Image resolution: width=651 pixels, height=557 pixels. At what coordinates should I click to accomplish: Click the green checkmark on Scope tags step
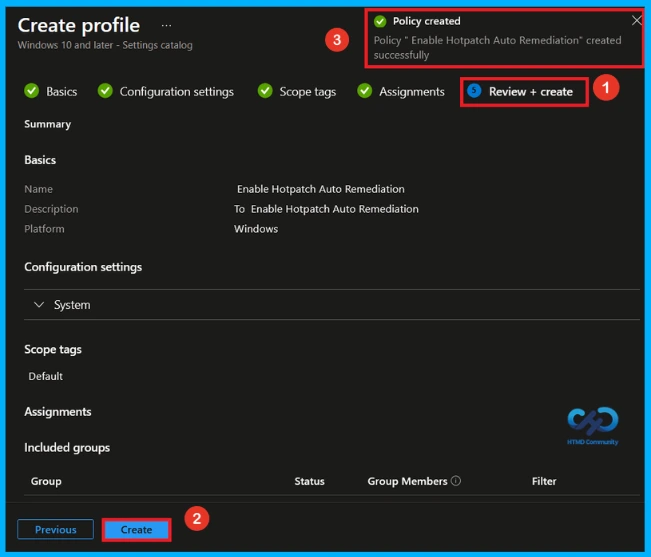(265, 91)
